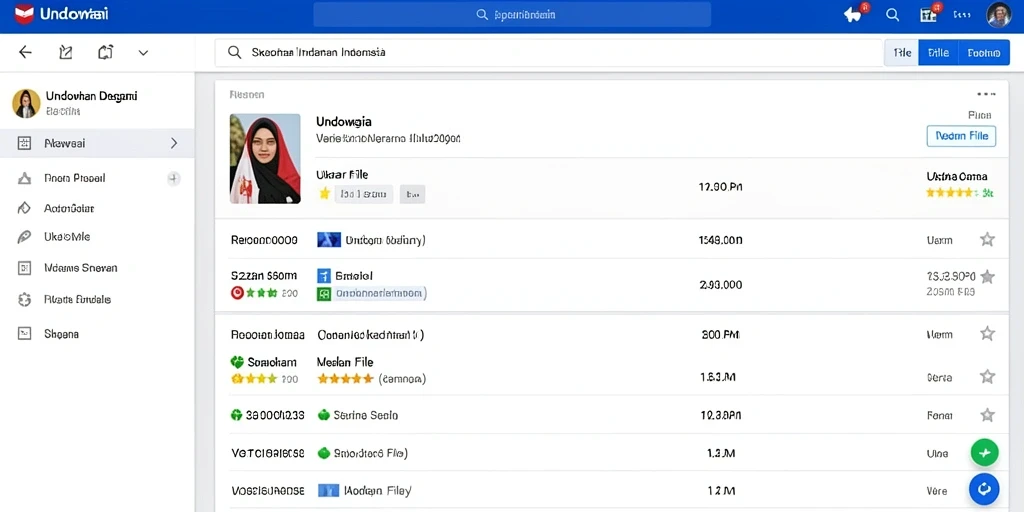The width and height of the screenshot is (1024, 512).
Task: Click the Eoomo button
Action: click(x=984, y=53)
